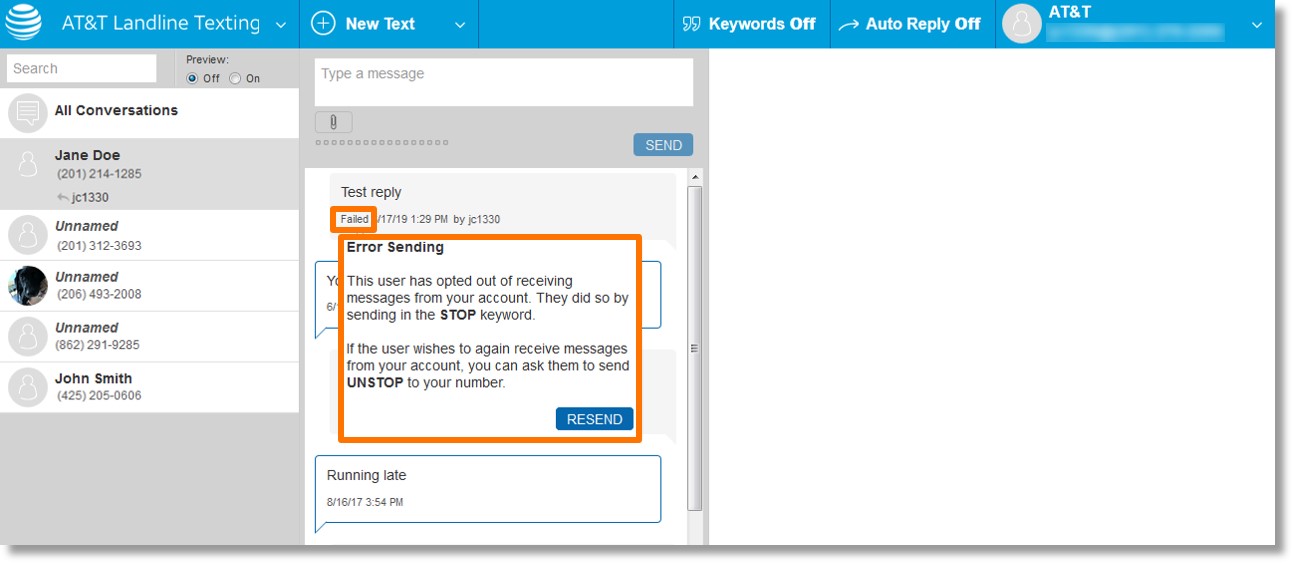Click the paperclip attachment button
Viewport: 1293px width, 563px height.
334,122
